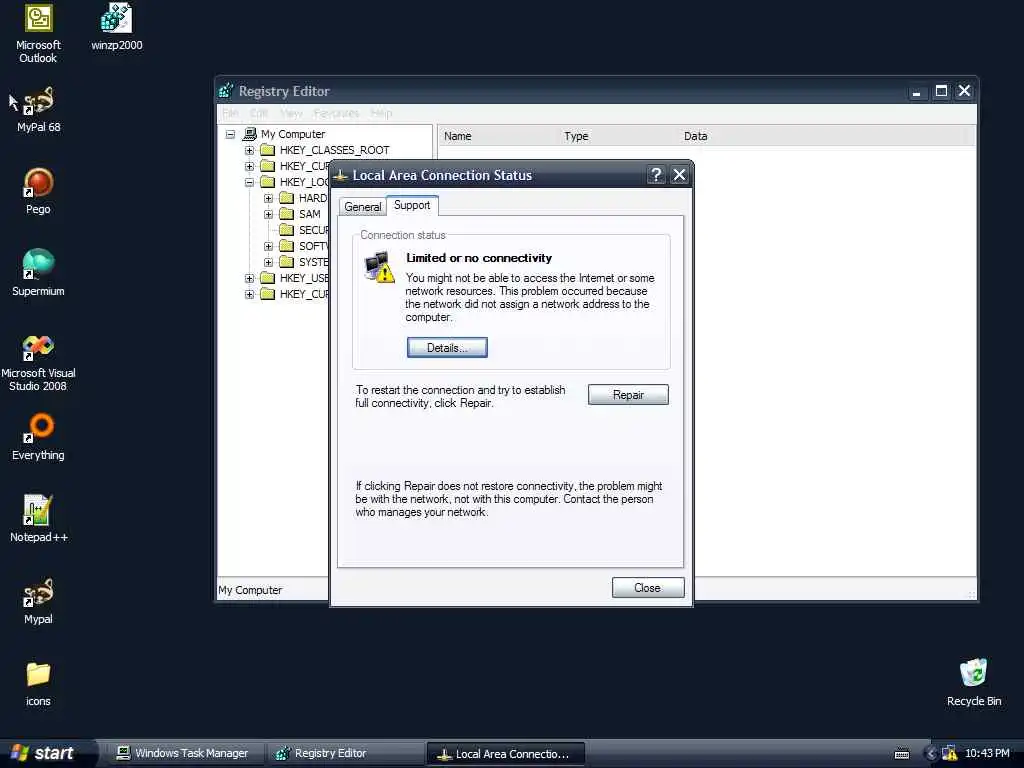The height and width of the screenshot is (768, 1024).
Task: Click the help question mark button in dialog
Action: pyautogui.click(x=656, y=175)
